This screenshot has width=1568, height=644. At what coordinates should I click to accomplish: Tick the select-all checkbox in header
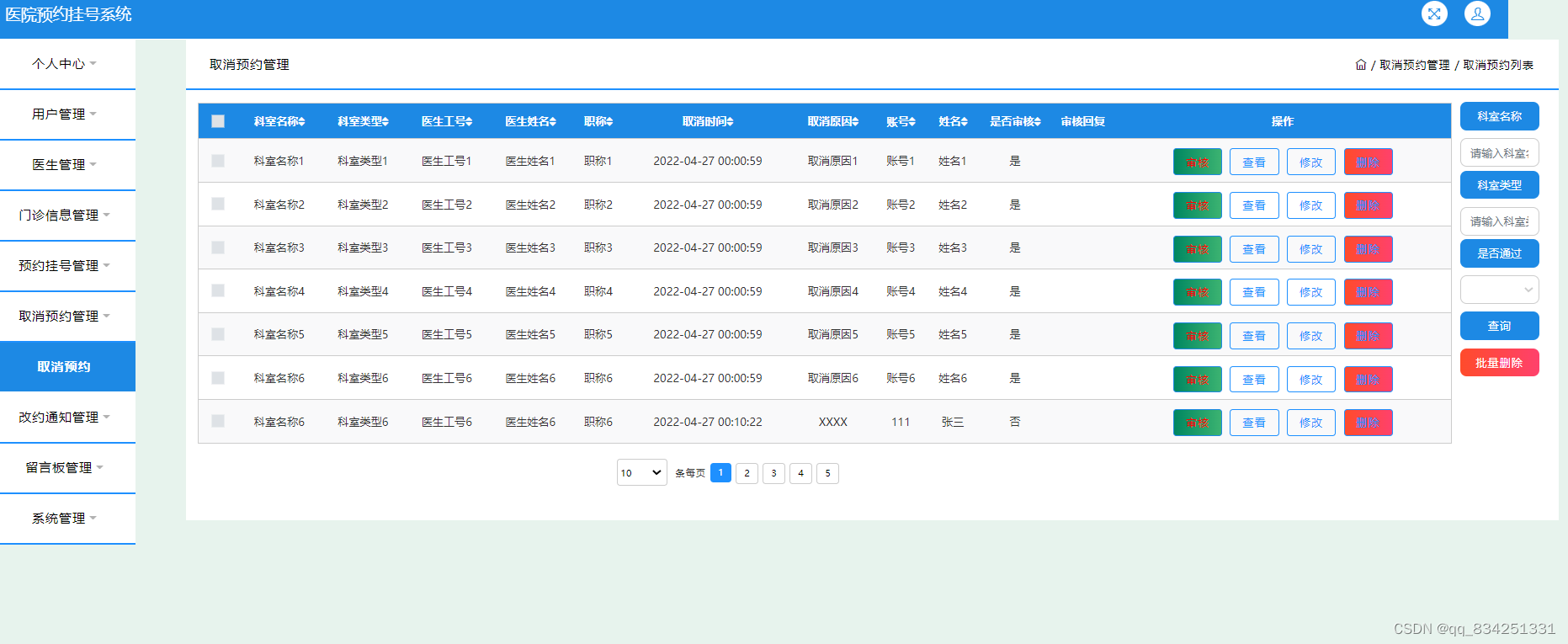tap(218, 121)
